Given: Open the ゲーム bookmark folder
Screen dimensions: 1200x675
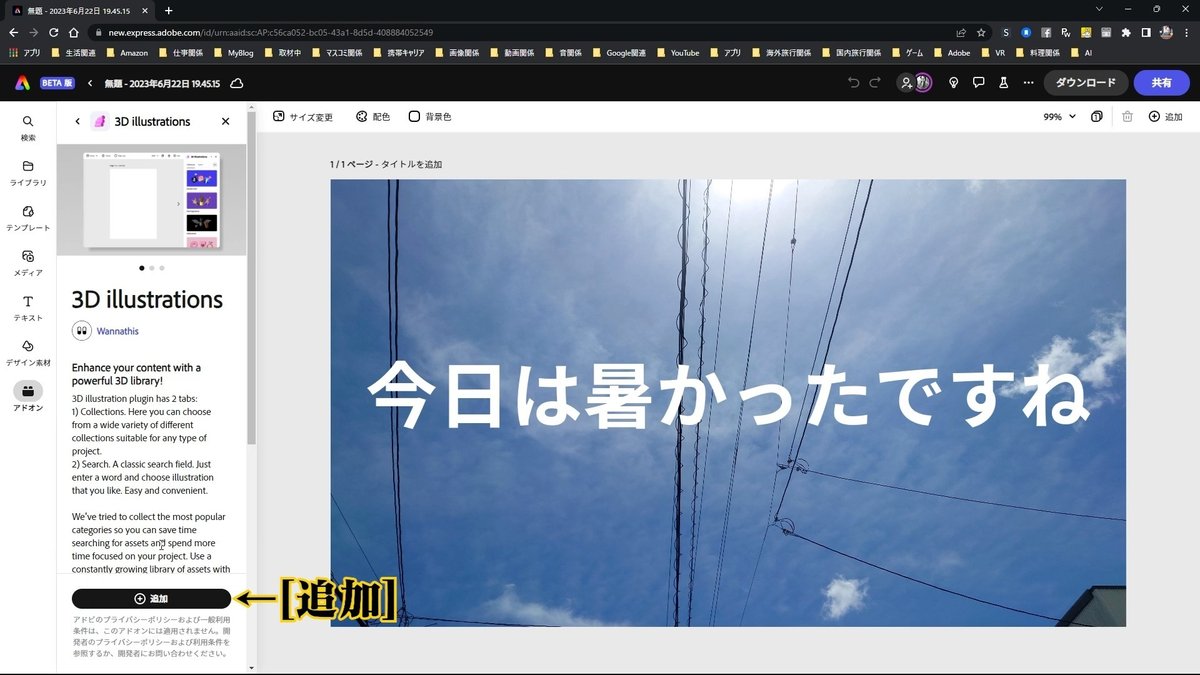Looking at the screenshot, I should click(x=906, y=52).
